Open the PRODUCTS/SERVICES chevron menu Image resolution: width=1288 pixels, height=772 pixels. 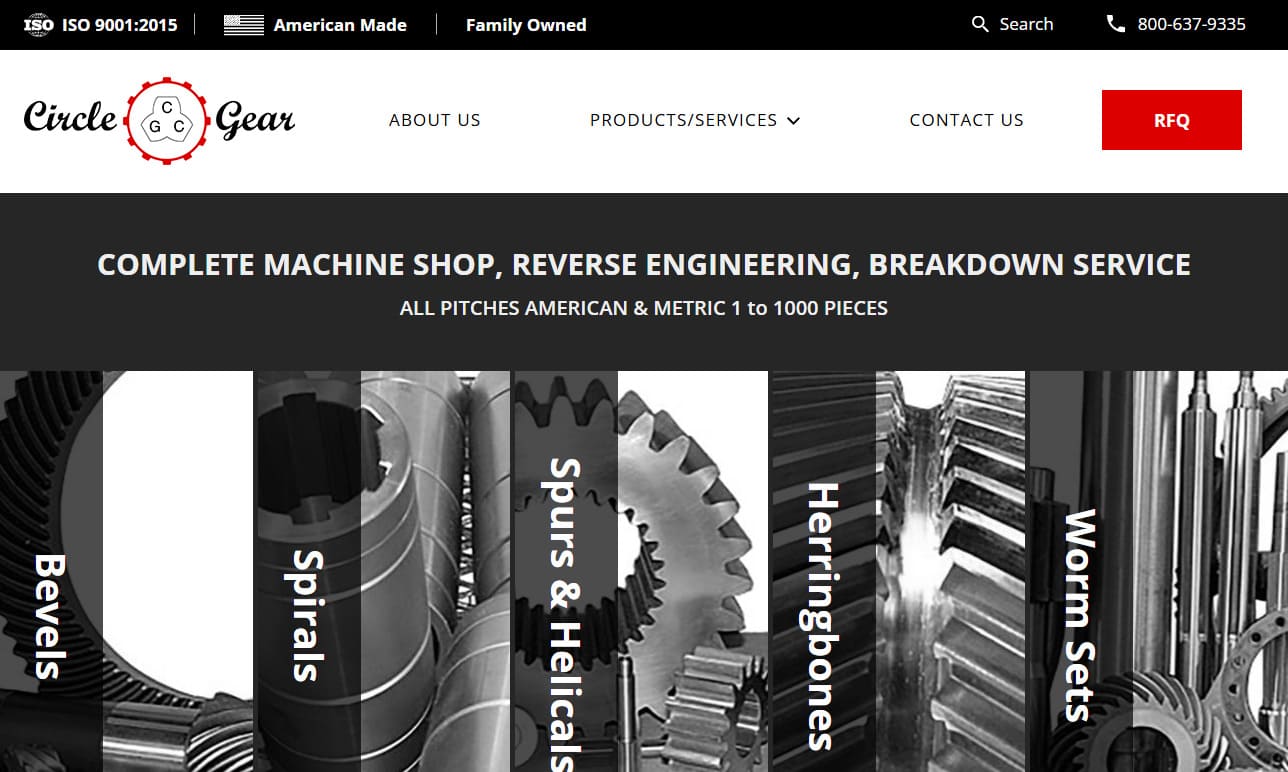coord(793,120)
